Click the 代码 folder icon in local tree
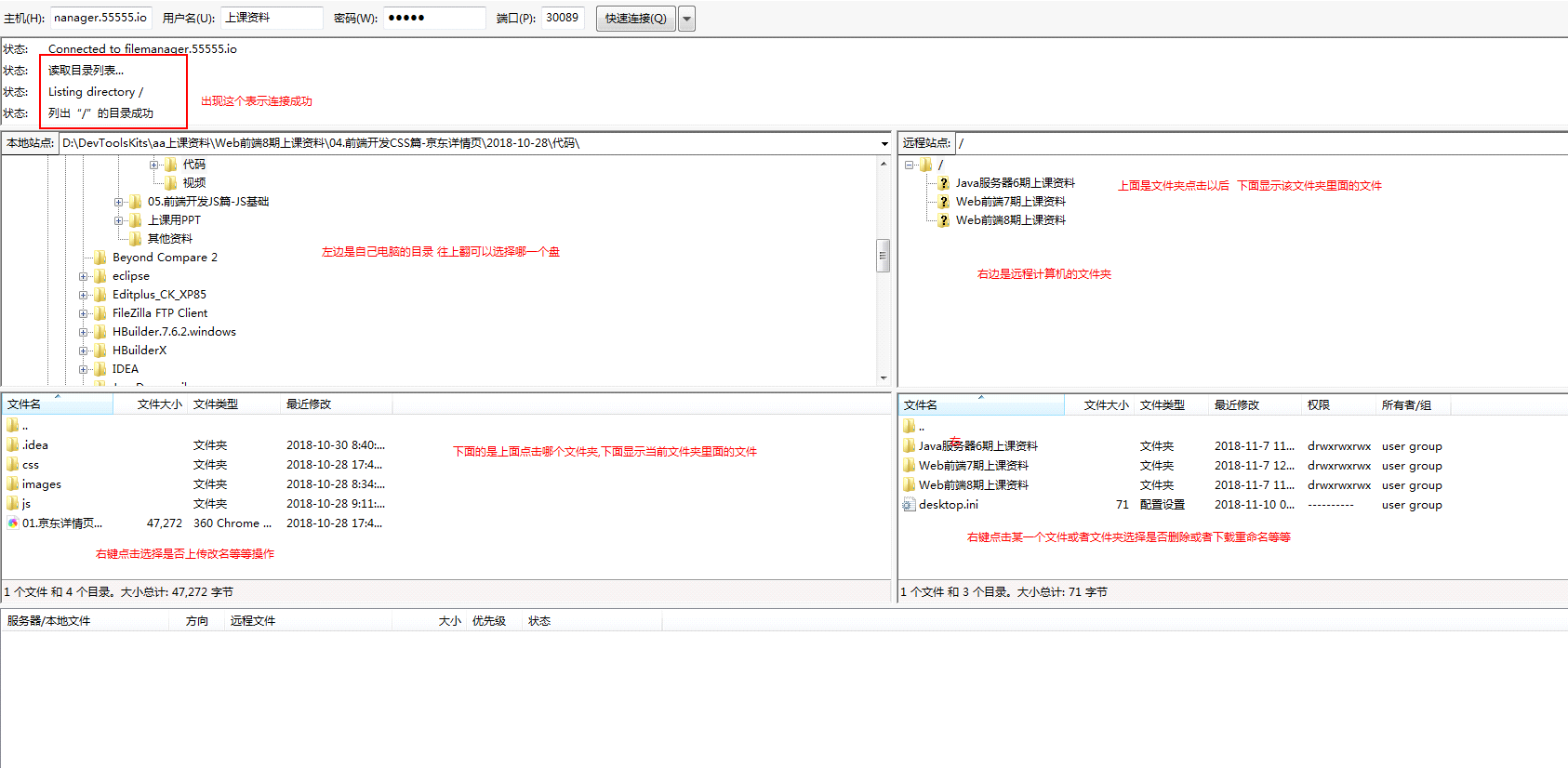The image size is (1568, 768). (x=171, y=165)
